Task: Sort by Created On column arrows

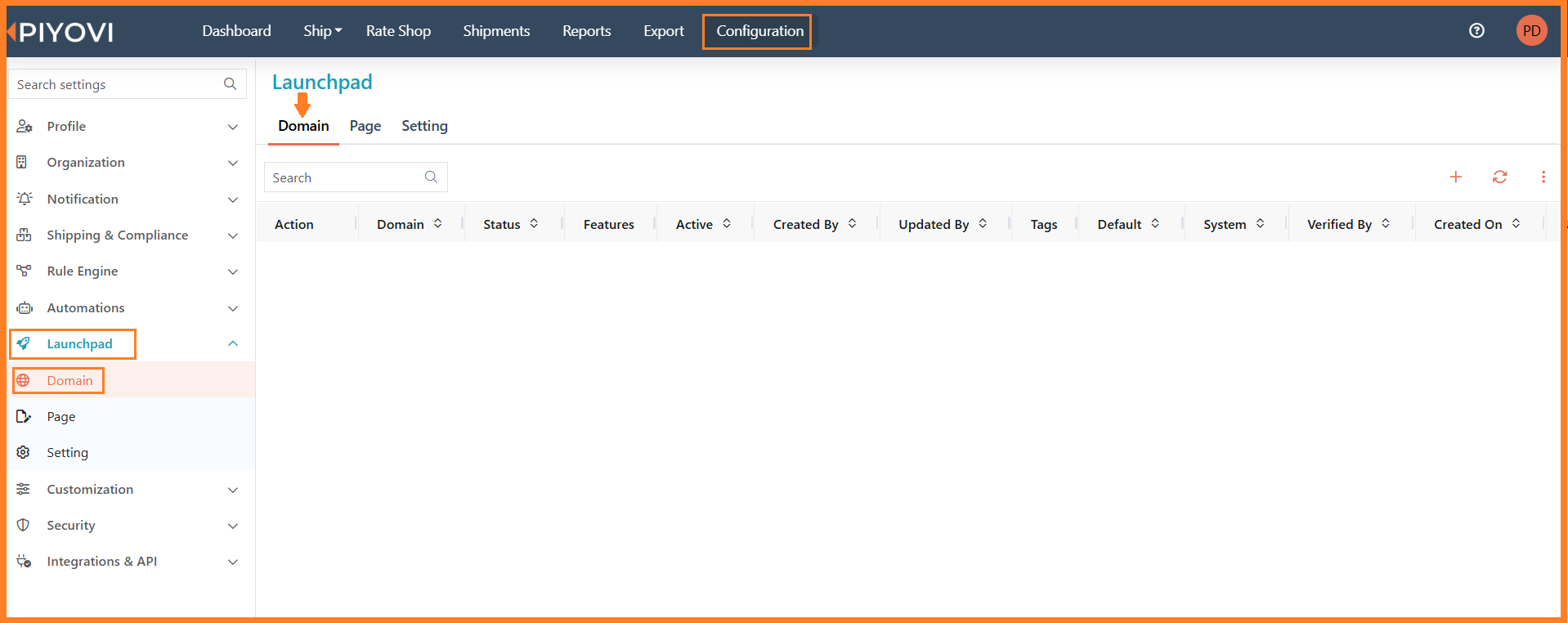Action: pyautogui.click(x=1516, y=224)
